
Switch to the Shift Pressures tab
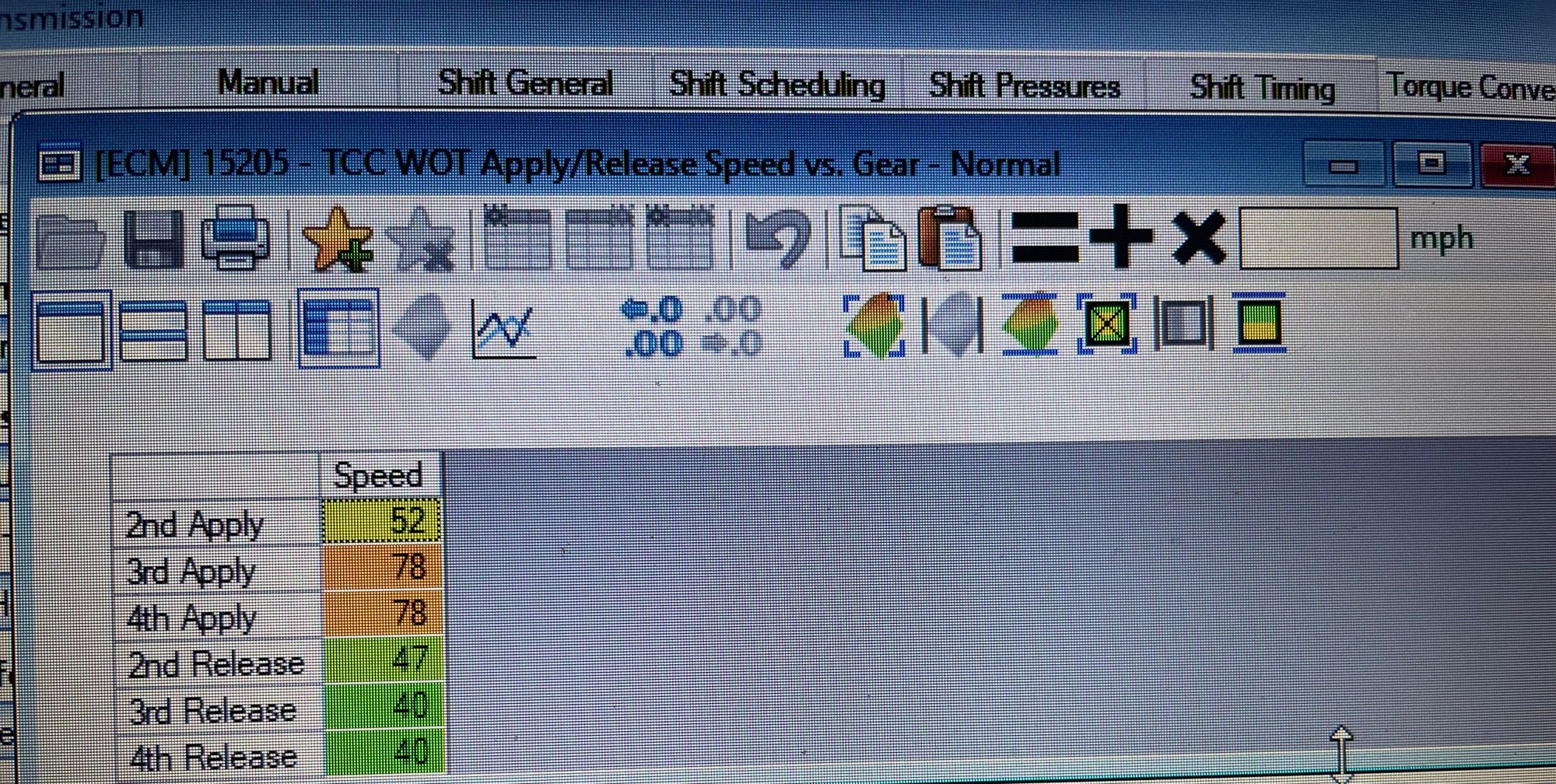(1024, 86)
